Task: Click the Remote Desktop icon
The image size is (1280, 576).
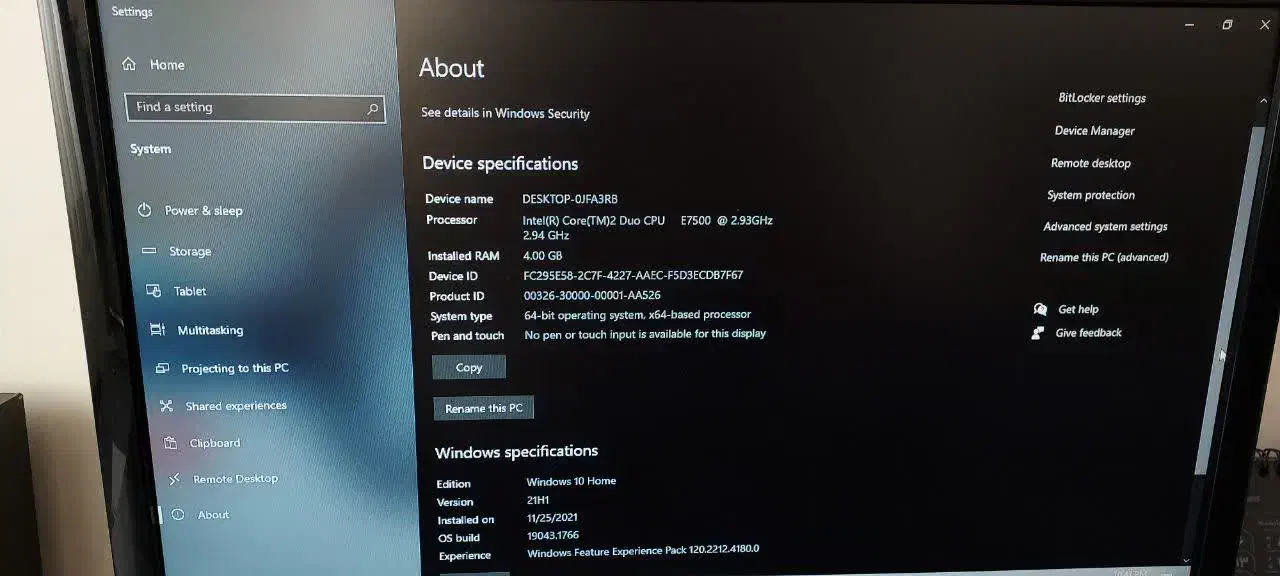Action: 174,479
